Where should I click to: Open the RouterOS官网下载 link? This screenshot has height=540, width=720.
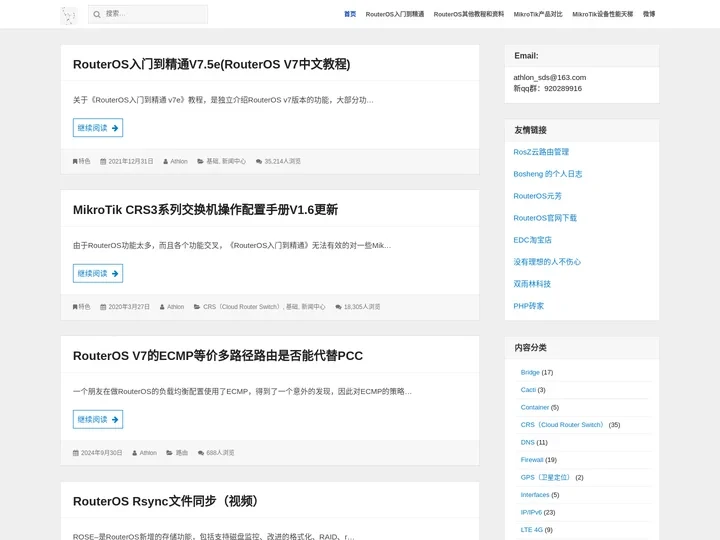[545, 218]
